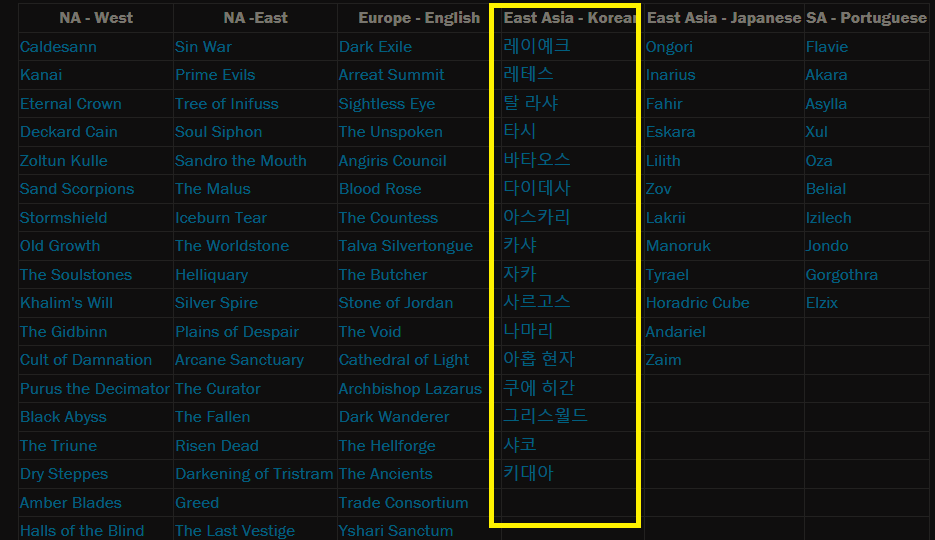Click the Angiris Council link
Image resolution: width=935 pixels, height=540 pixels.
coord(392,161)
